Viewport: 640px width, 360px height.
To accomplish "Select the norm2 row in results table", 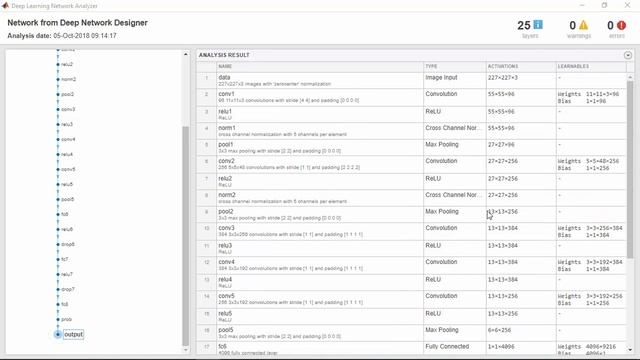I will tap(411, 198).
